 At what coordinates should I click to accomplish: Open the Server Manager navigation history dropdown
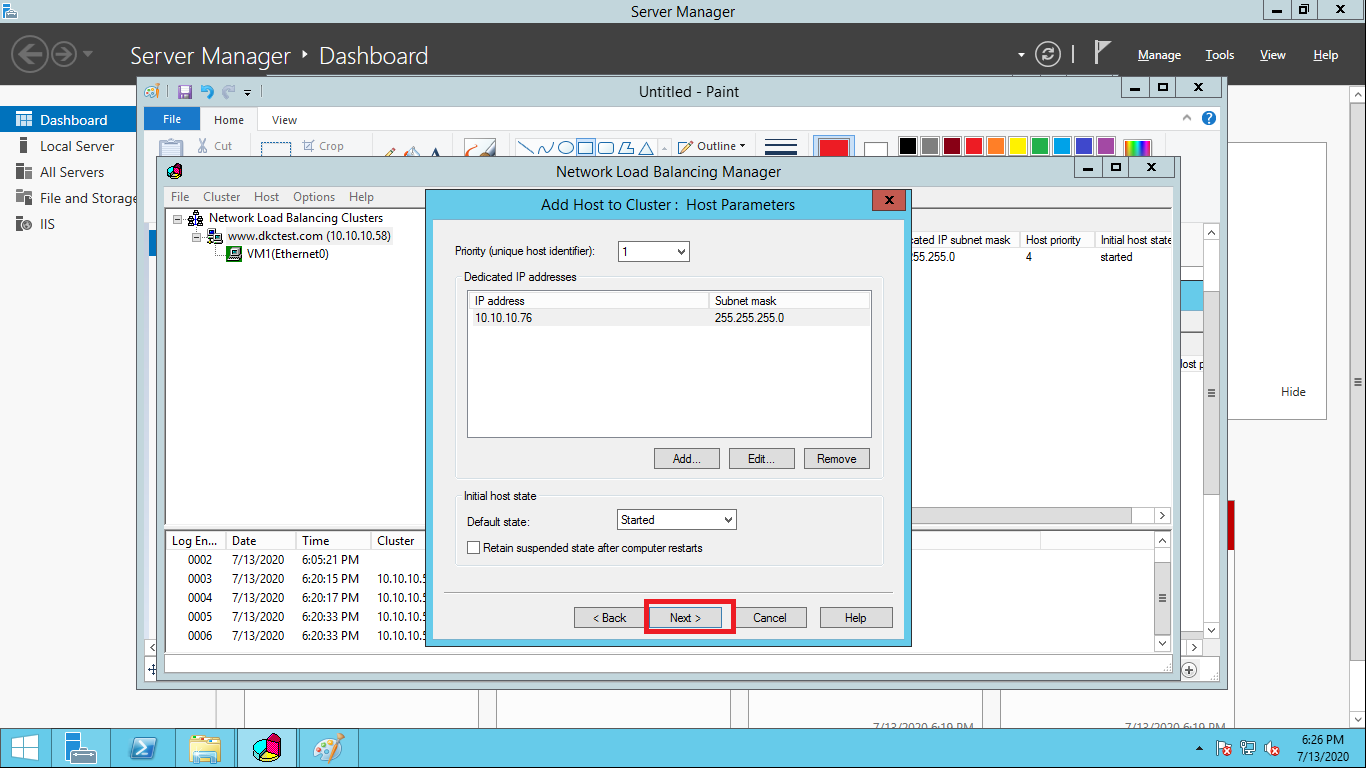89,53
